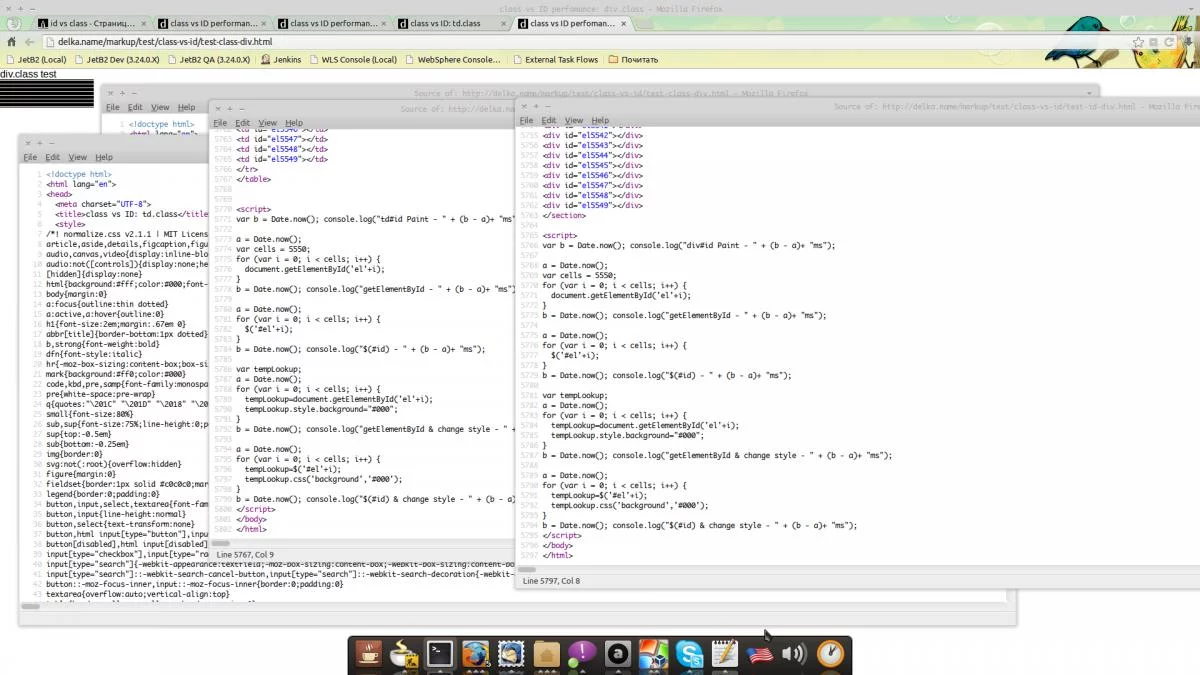Open View menu in test-id-div source window

click(573, 121)
